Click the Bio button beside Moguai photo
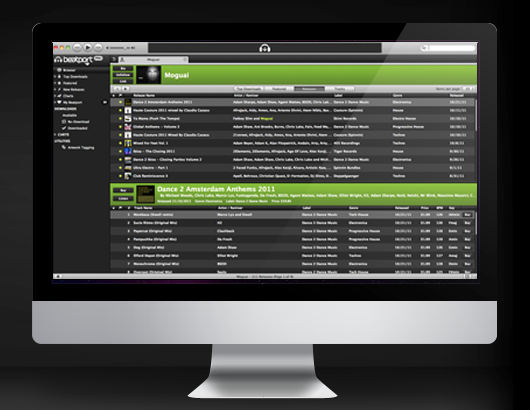This screenshot has height=410, width=530. [x=123, y=68]
